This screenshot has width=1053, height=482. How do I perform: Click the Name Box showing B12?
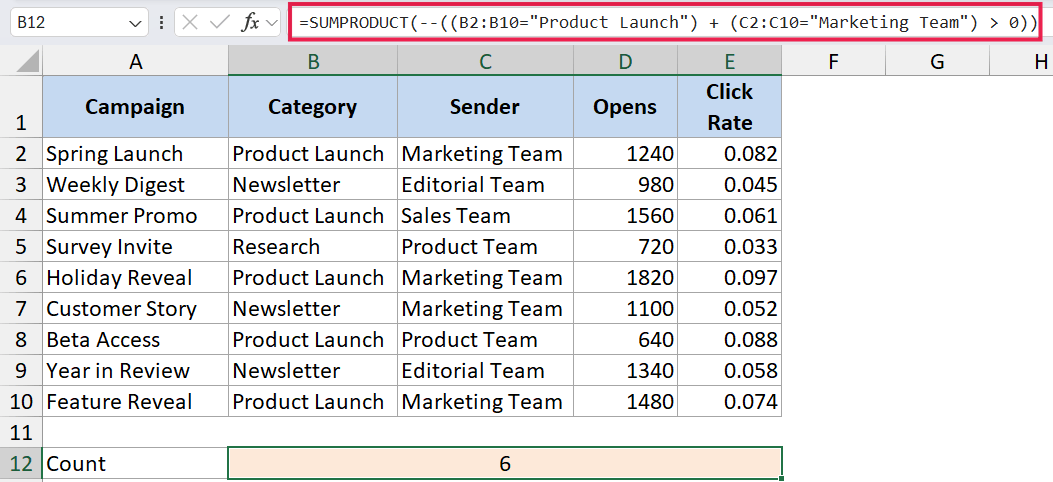coord(79,23)
